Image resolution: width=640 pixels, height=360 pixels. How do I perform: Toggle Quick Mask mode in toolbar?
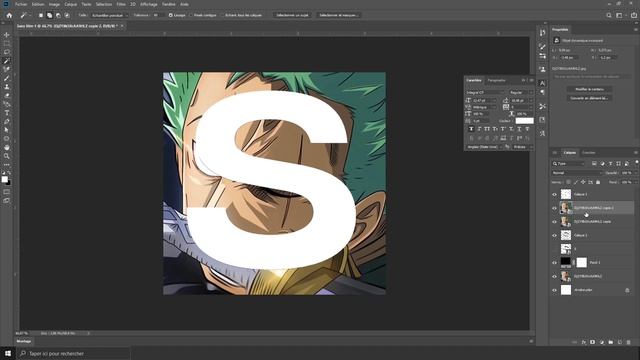(7, 192)
